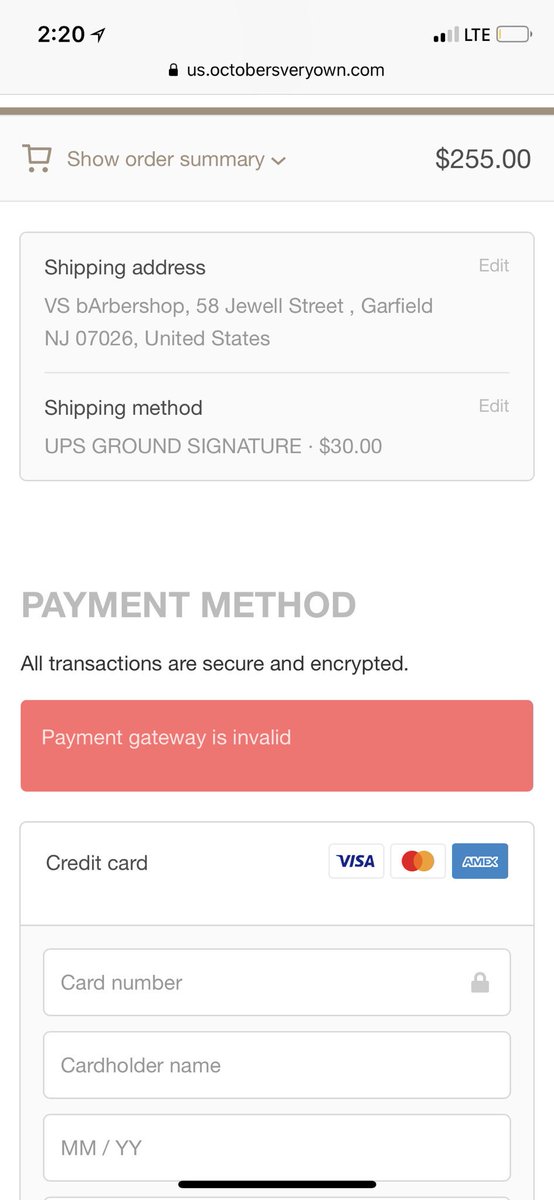Expand Show order summary
Viewport: 554px width, 1200px height.
tap(166, 159)
